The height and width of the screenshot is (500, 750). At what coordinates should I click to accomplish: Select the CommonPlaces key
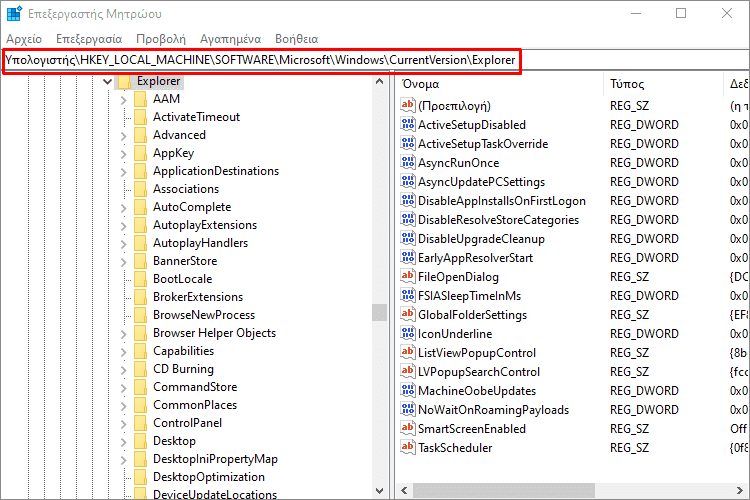coord(195,405)
